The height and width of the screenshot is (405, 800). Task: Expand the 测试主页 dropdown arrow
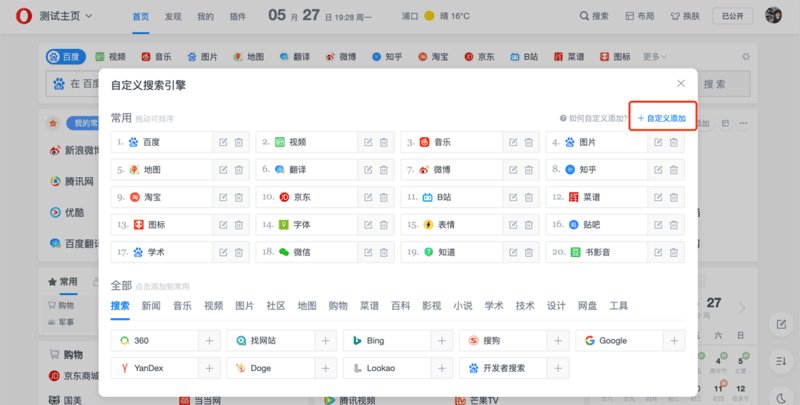[x=89, y=16]
